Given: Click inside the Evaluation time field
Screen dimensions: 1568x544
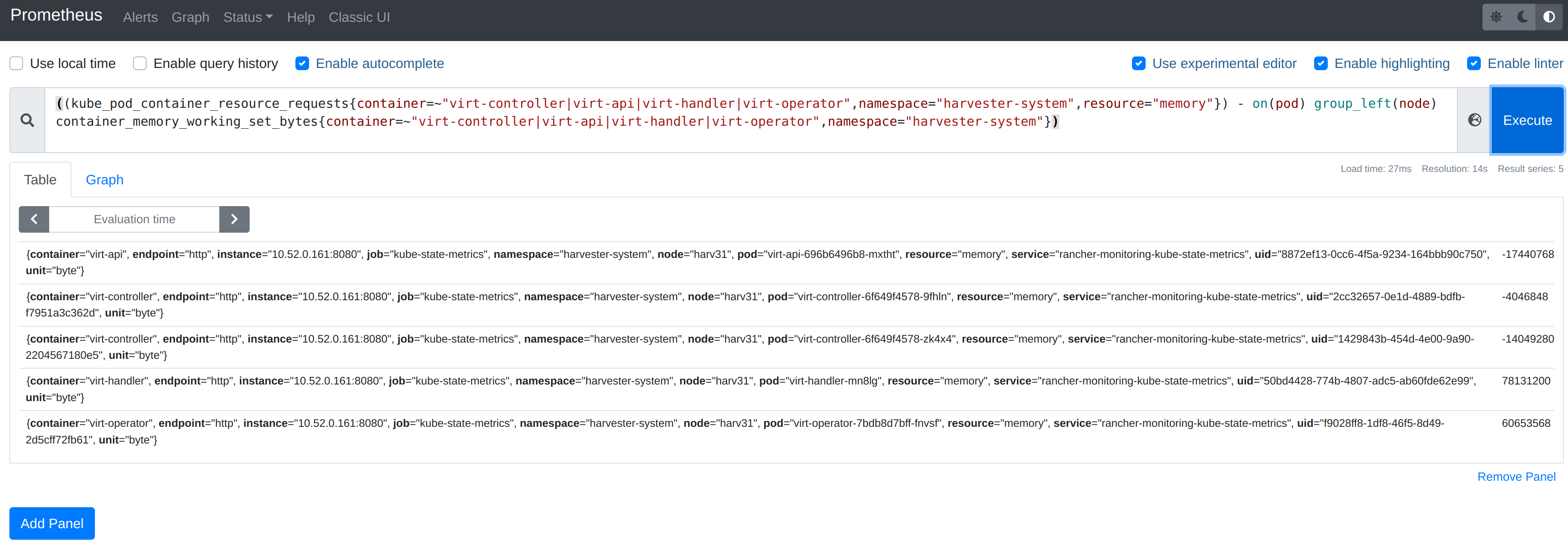Looking at the screenshot, I should [134, 219].
